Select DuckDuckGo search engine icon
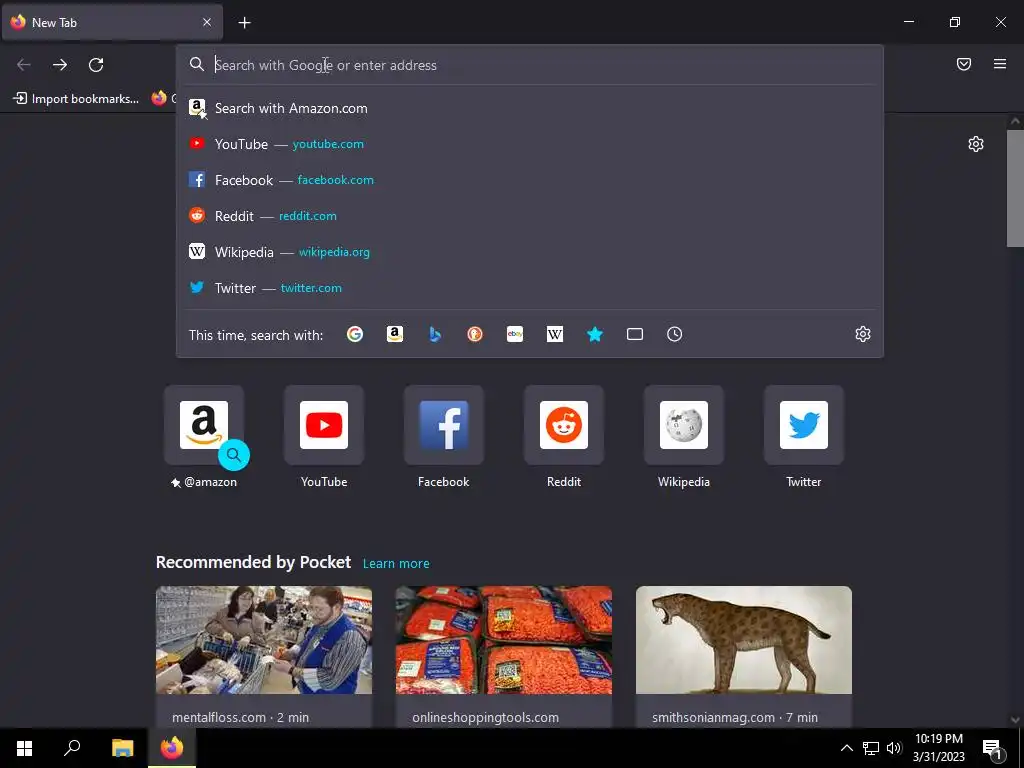The image size is (1024, 768). pyautogui.click(x=475, y=334)
